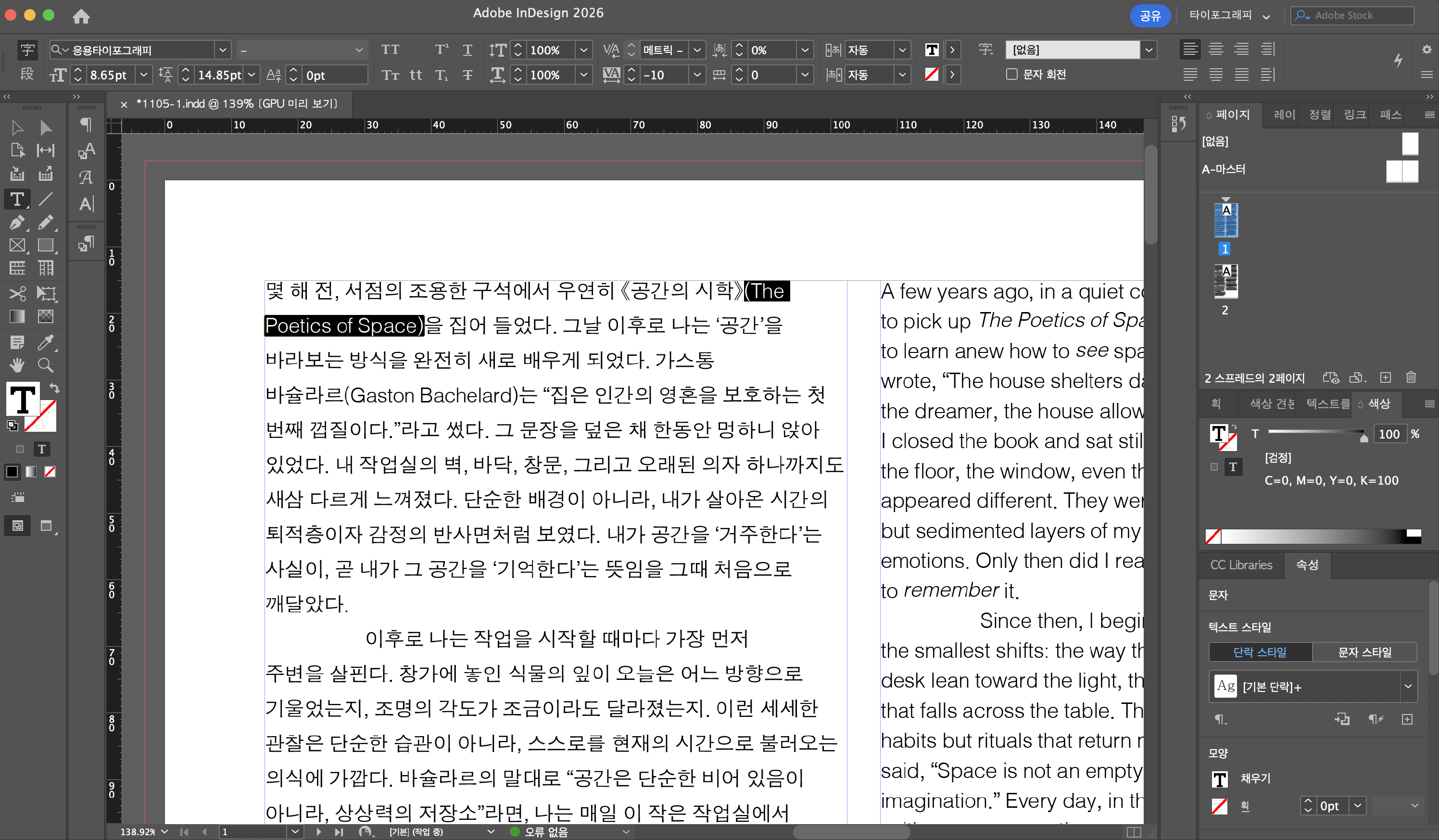Select page 2 thumbnail in Pages panel

[x=1225, y=282]
